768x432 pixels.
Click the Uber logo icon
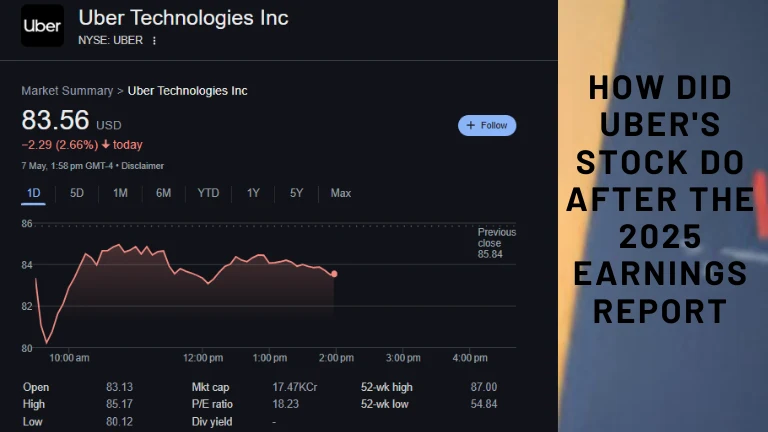tap(42, 27)
